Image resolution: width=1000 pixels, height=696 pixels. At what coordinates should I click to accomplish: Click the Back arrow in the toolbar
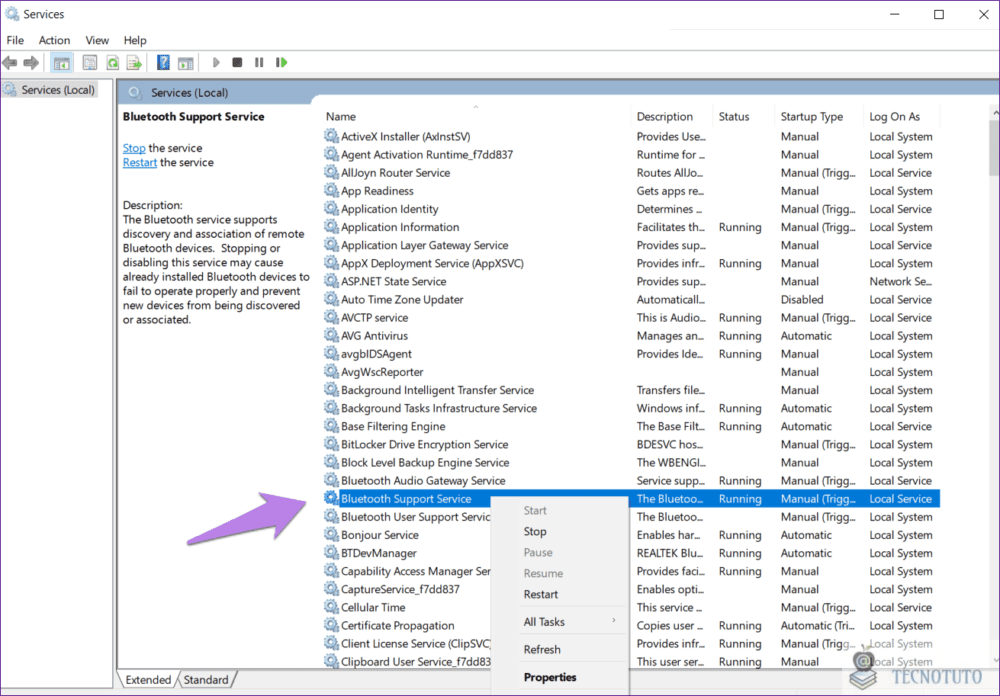click(10, 63)
